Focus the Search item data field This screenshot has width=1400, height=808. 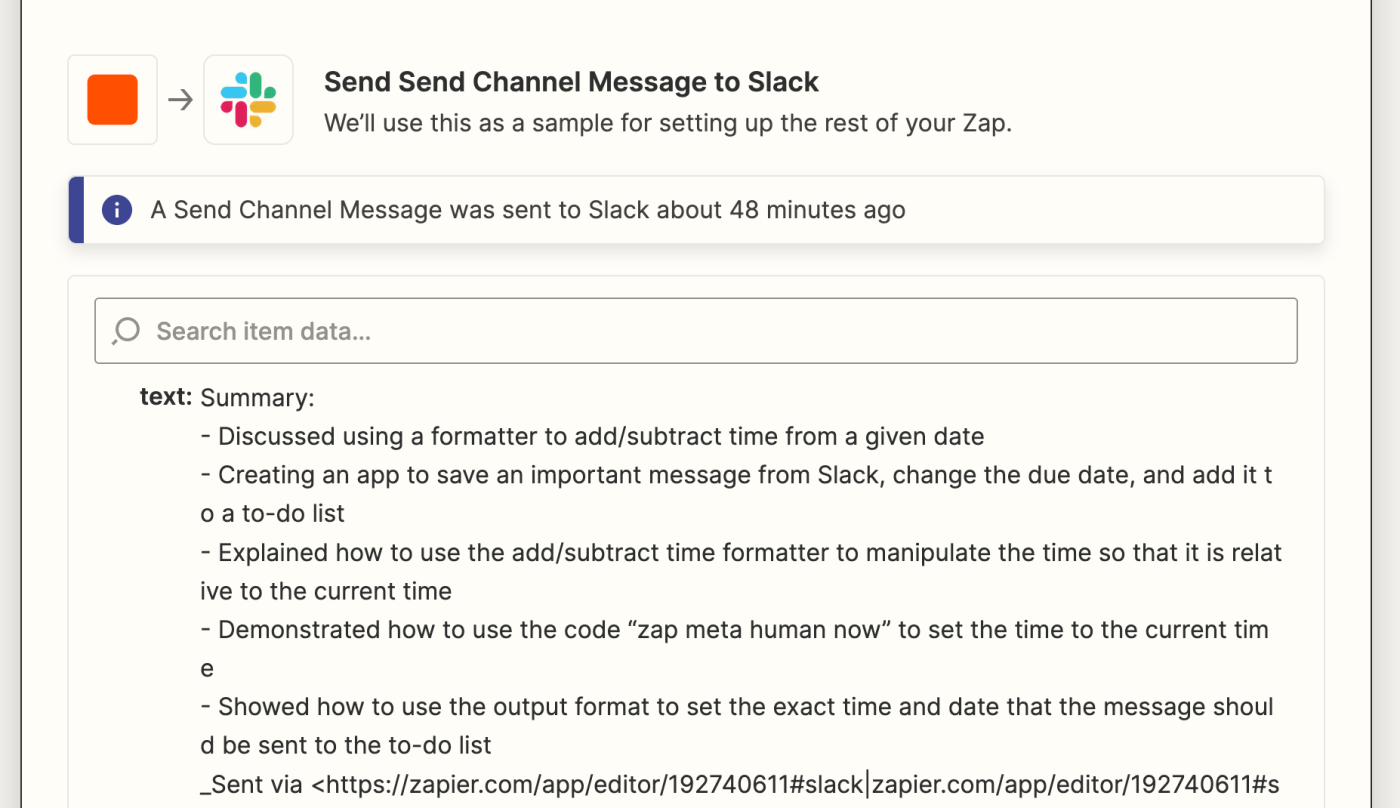pyautogui.click(x=696, y=331)
